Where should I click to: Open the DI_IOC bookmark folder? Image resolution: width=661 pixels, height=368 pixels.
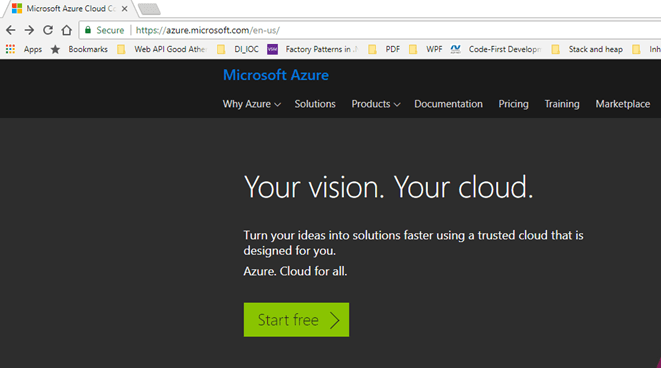(x=238, y=49)
